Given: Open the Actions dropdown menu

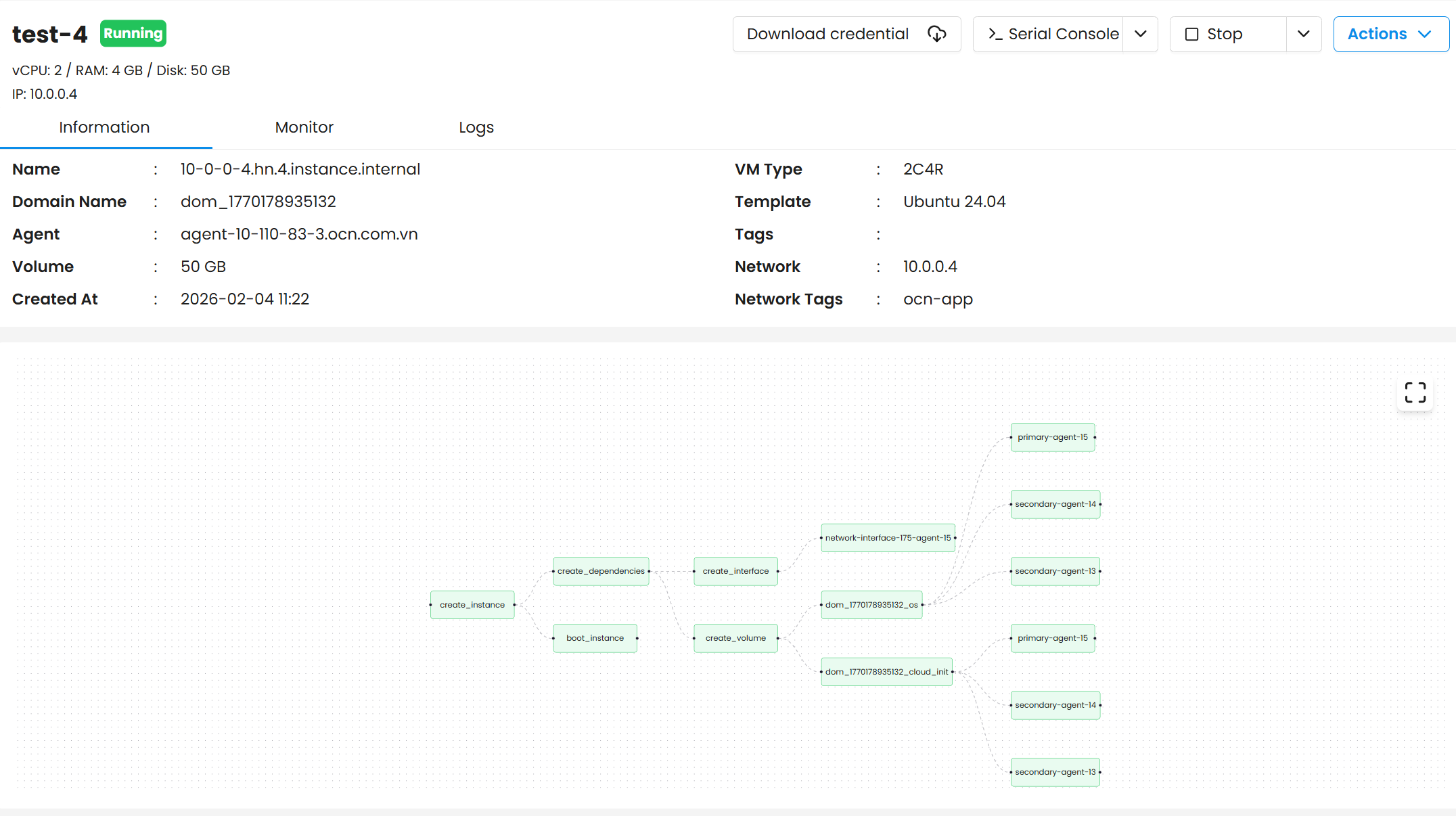Looking at the screenshot, I should (x=1390, y=34).
